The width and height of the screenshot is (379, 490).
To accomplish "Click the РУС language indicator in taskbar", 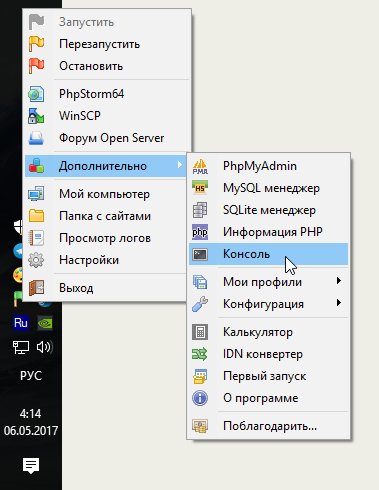I will pos(31,376).
